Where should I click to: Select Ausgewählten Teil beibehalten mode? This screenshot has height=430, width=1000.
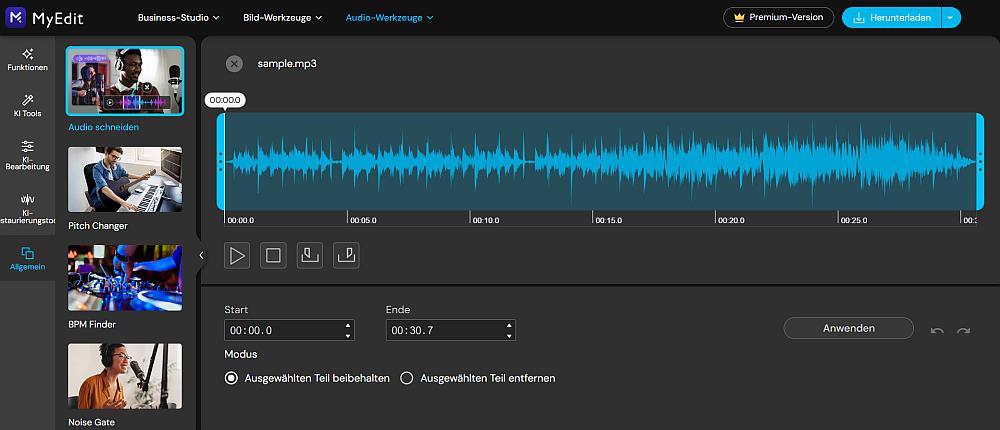click(x=232, y=378)
